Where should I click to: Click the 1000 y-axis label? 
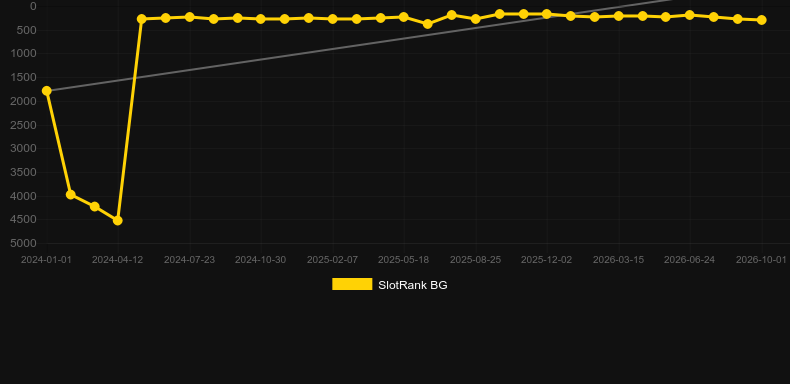click(24, 53)
